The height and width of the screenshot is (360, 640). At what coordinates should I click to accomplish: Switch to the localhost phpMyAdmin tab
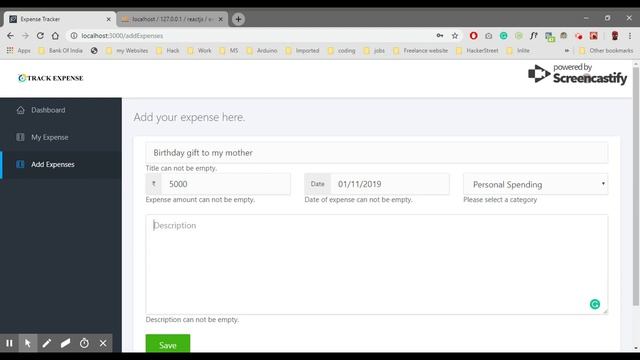tap(172, 19)
